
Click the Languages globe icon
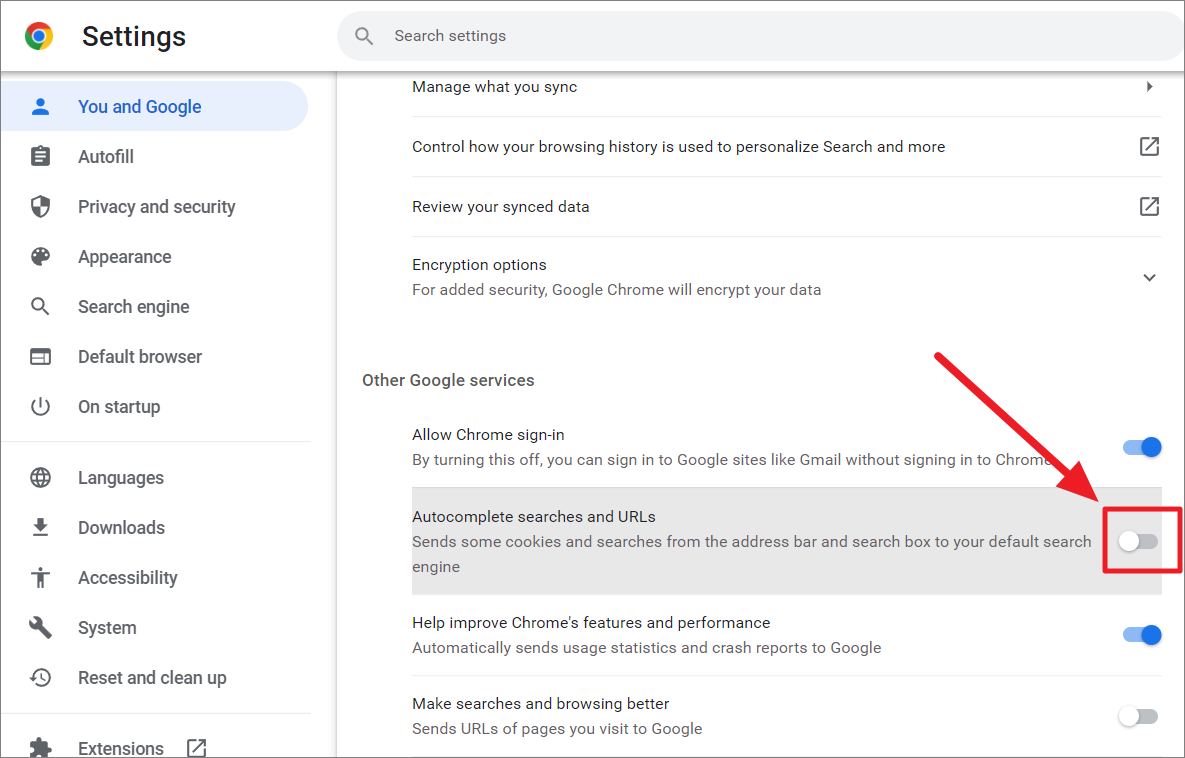[x=40, y=478]
